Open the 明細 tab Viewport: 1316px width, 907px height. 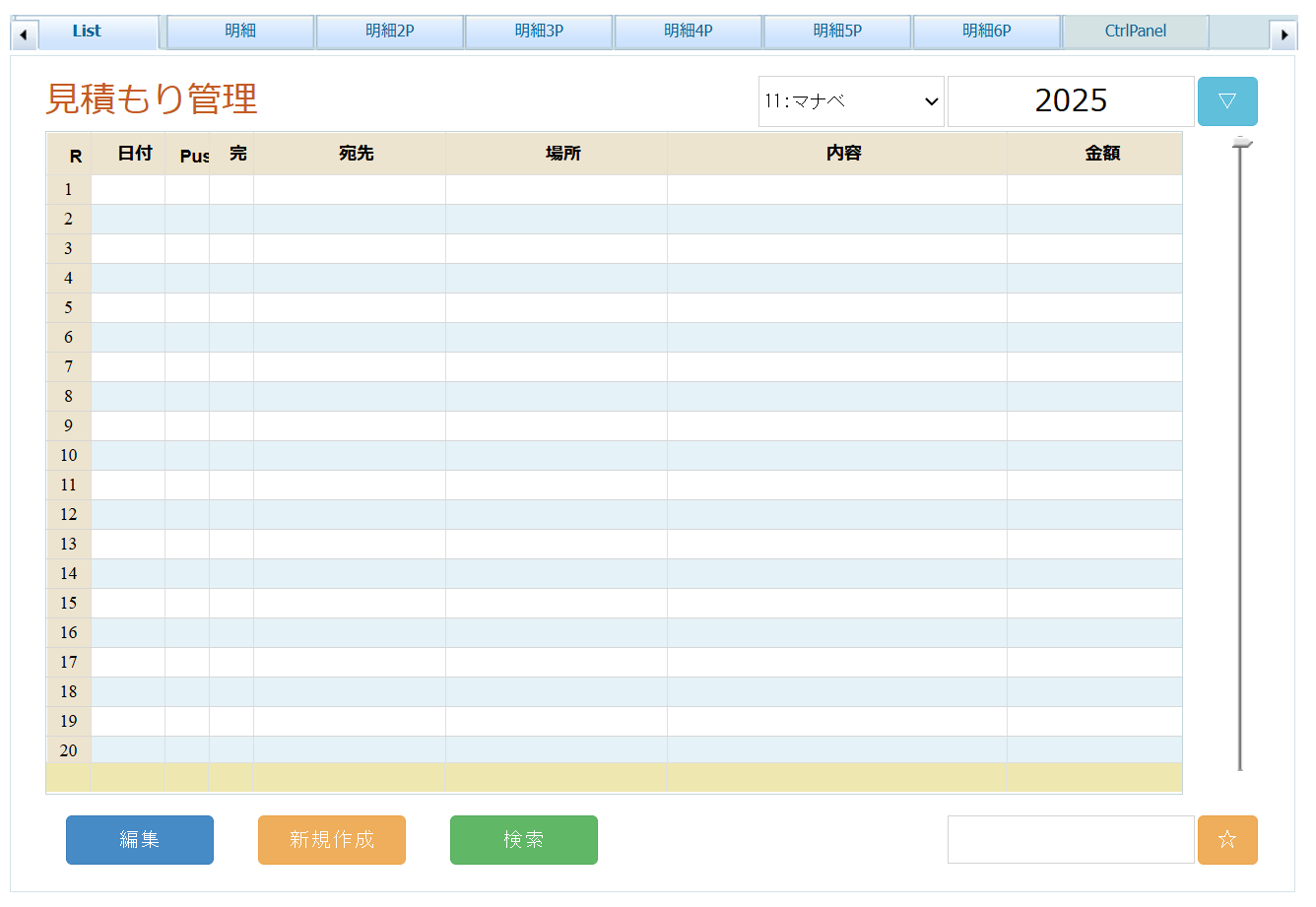point(240,32)
